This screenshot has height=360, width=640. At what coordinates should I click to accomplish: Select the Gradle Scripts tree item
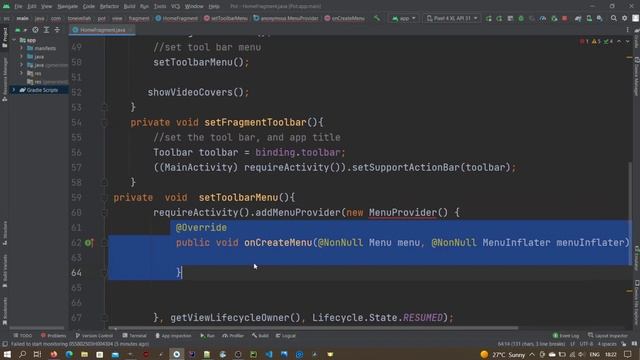click(x=38, y=90)
